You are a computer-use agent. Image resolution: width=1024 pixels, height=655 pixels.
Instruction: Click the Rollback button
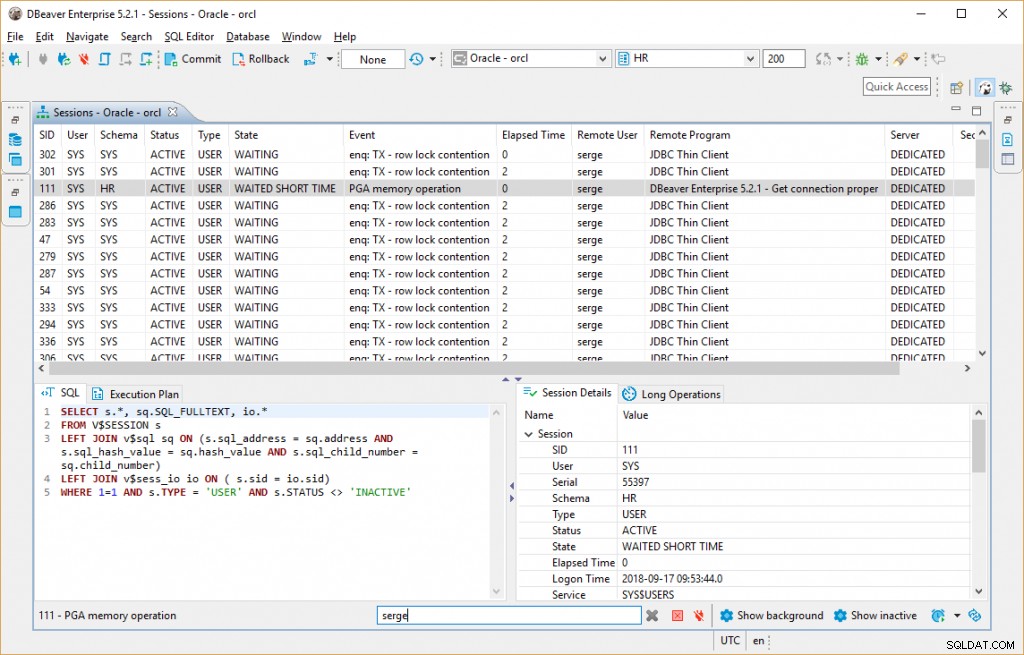261,59
